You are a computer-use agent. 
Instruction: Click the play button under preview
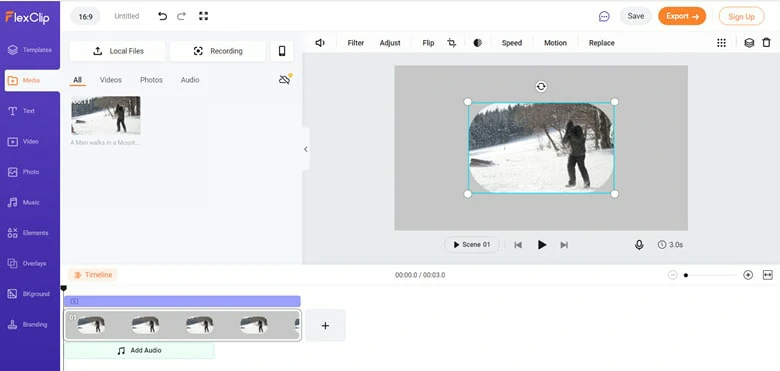point(542,245)
